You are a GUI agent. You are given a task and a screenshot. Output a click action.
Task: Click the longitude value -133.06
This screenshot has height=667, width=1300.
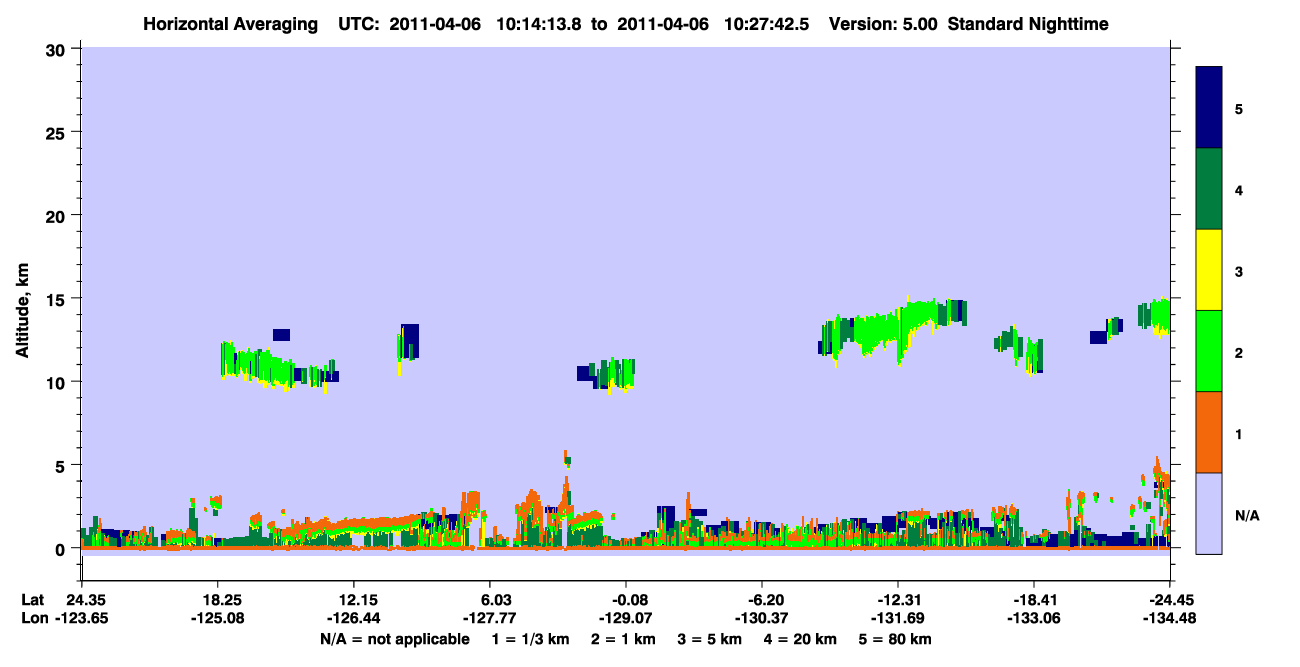click(1033, 618)
